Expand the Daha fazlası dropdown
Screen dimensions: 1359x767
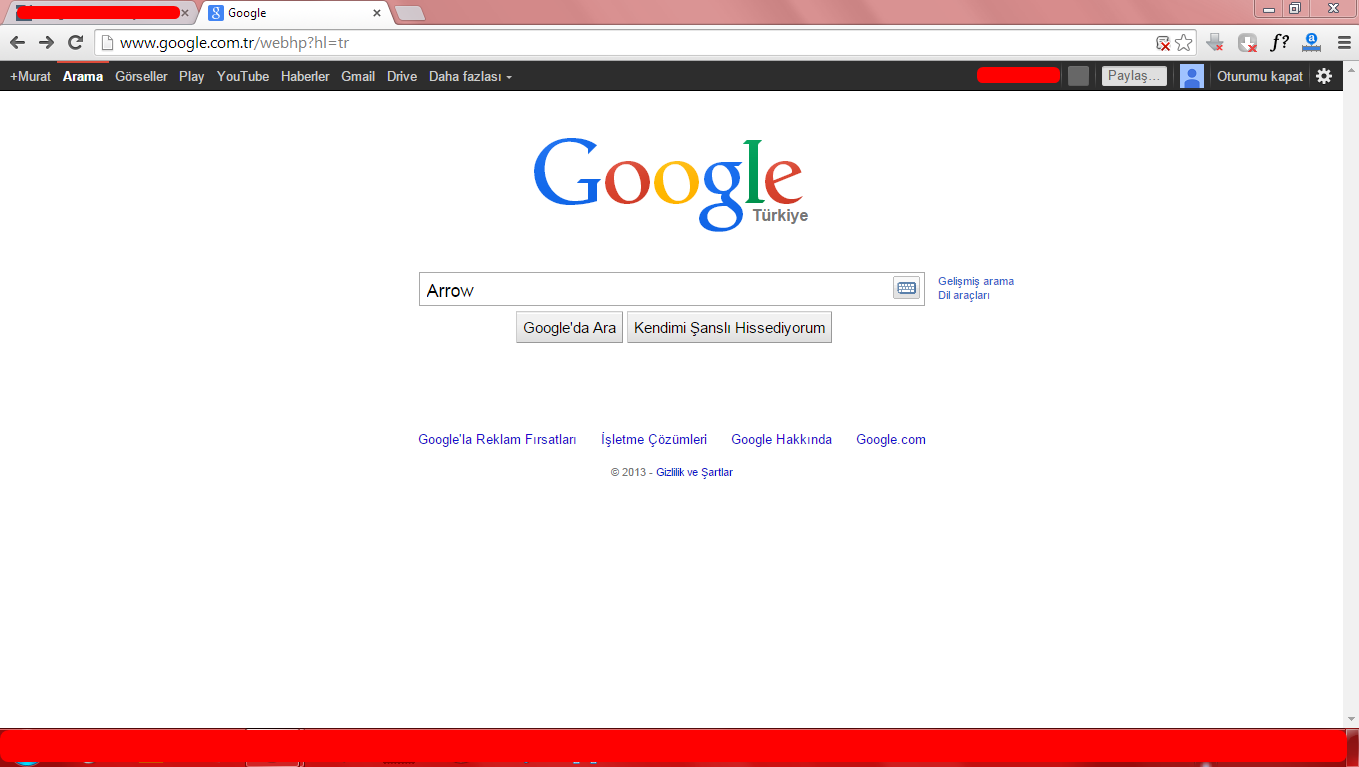click(470, 76)
